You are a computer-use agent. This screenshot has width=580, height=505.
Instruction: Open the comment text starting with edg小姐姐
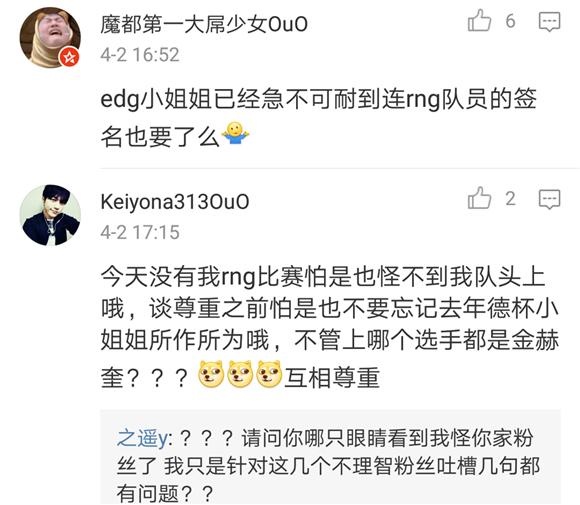tap(318, 118)
